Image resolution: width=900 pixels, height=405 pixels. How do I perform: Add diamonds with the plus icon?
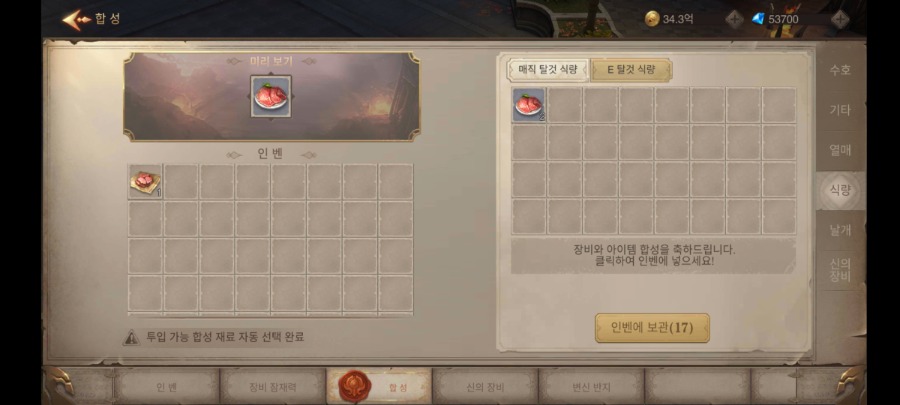pyautogui.click(x=840, y=19)
